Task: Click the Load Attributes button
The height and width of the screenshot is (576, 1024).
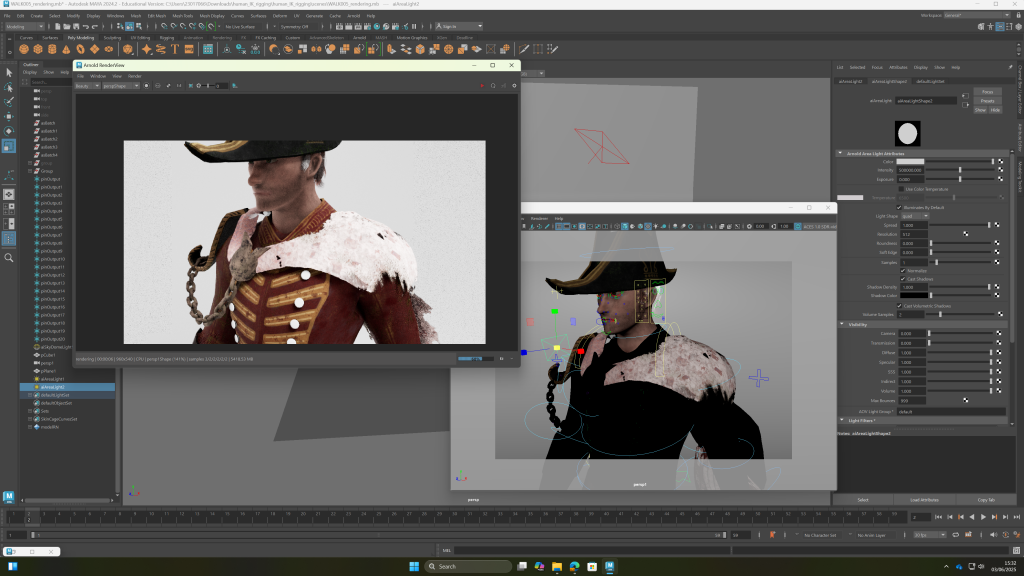Action: (x=923, y=499)
